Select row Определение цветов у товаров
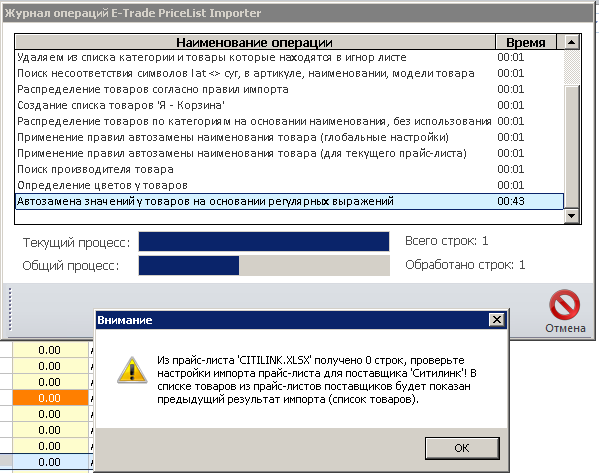 289,185
